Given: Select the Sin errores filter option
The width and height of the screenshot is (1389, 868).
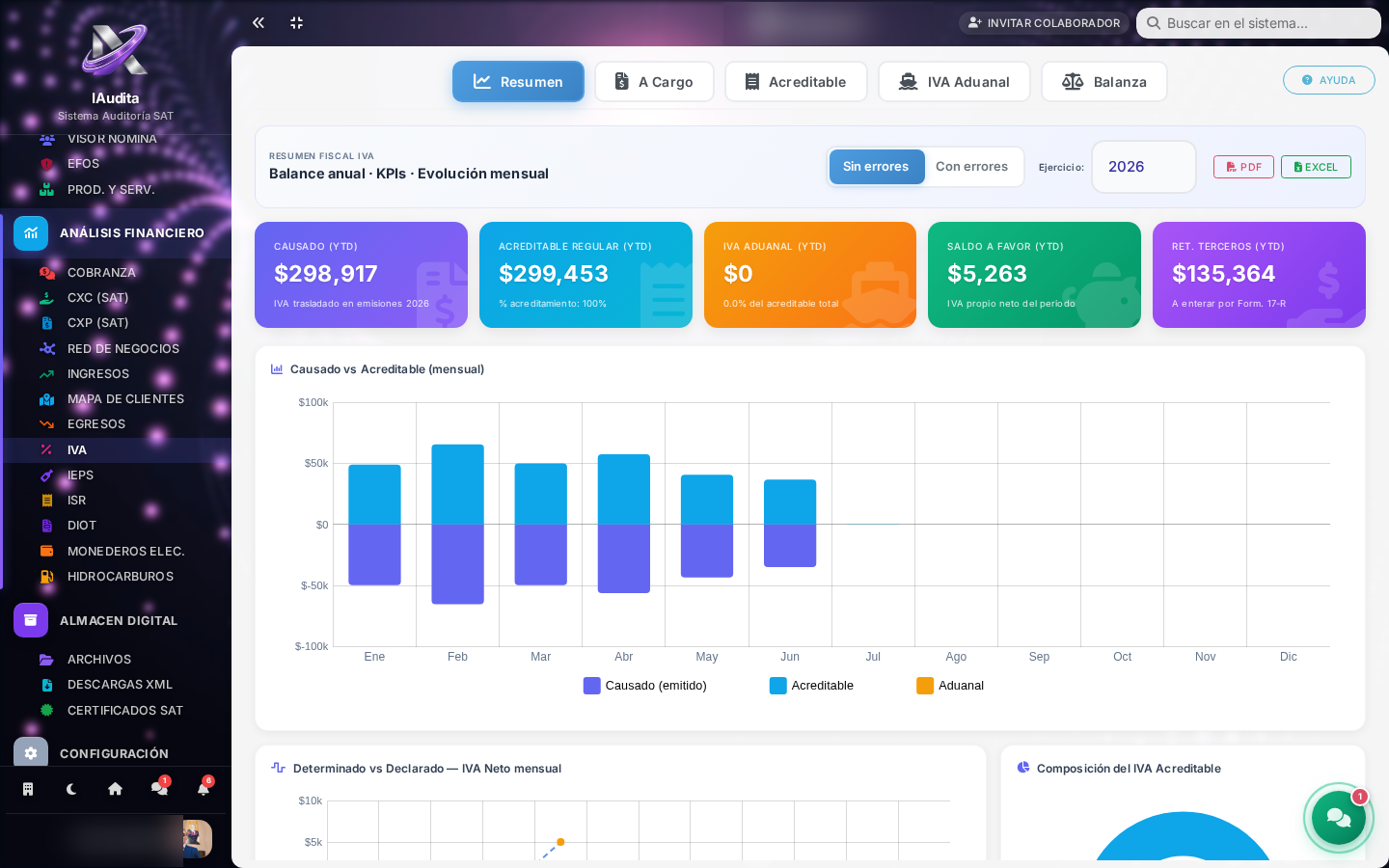Looking at the screenshot, I should click(x=876, y=167).
